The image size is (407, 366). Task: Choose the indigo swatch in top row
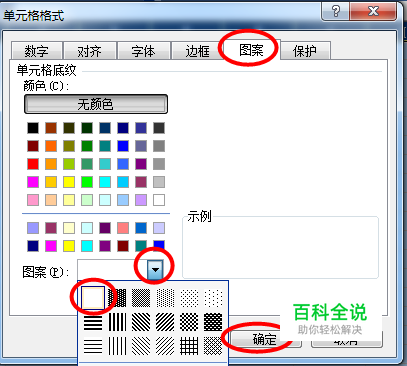click(x=141, y=128)
